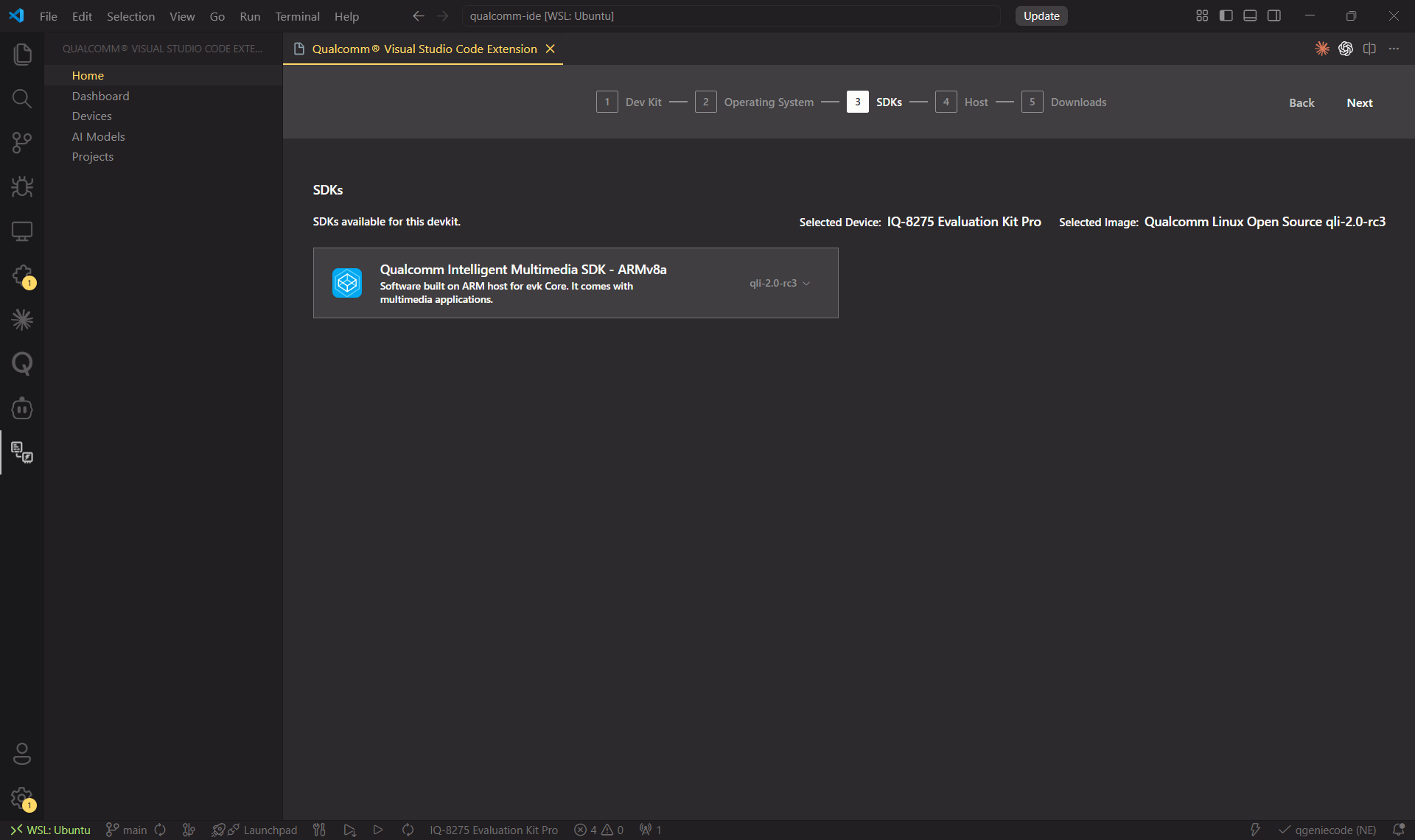The image size is (1415, 840).
Task: Click the git graph icon in the status bar
Action: (189, 830)
